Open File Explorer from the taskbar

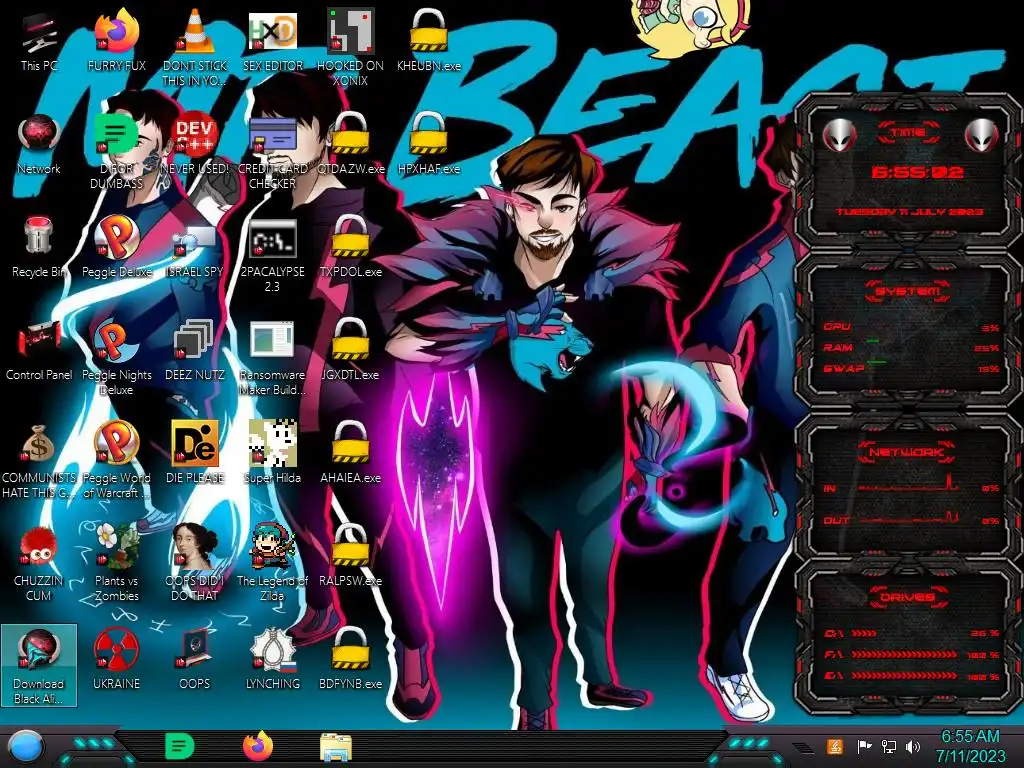tap(336, 747)
